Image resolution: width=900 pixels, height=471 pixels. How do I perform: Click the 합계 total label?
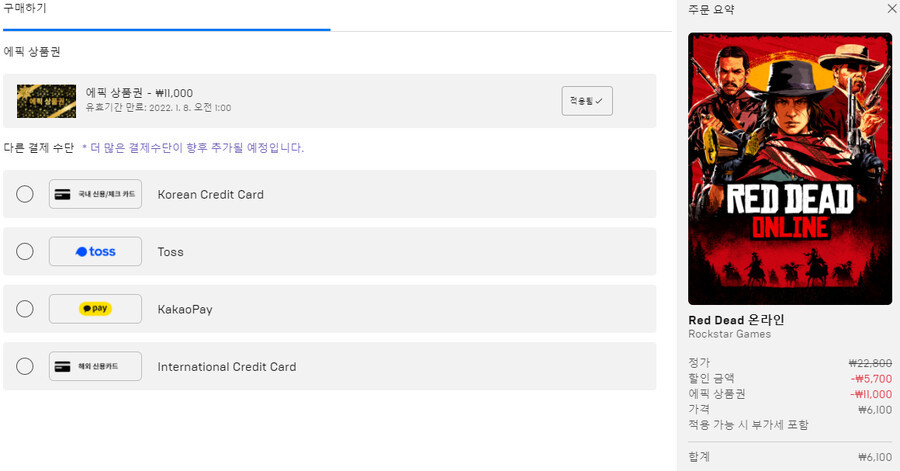[x=699, y=457]
